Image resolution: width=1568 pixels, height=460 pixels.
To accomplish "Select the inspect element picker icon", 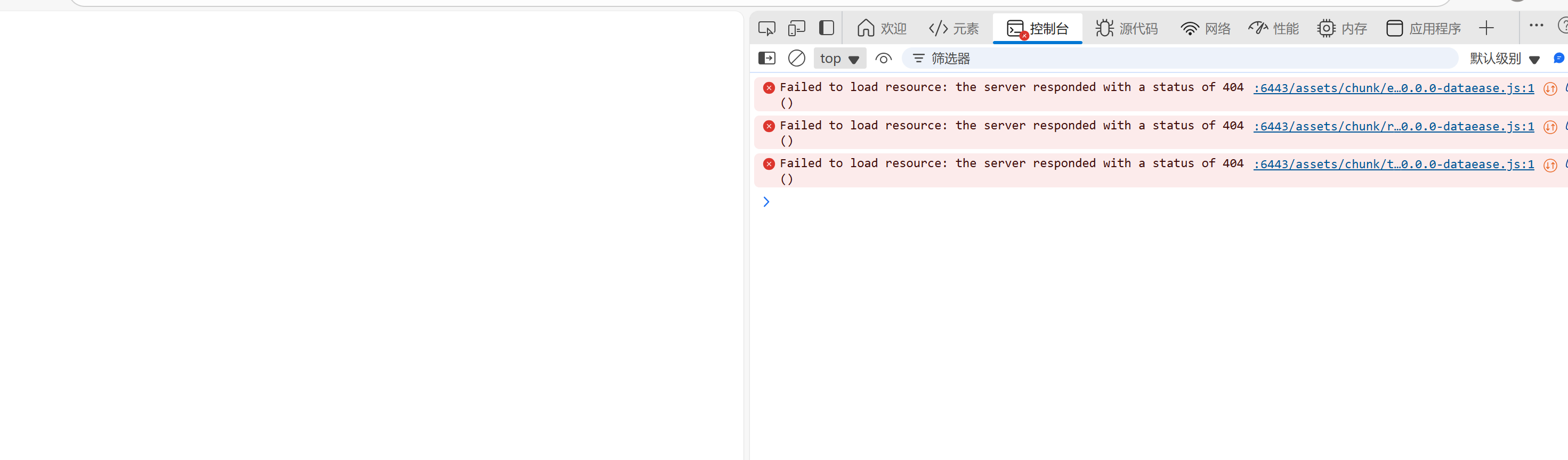I will (766, 28).
